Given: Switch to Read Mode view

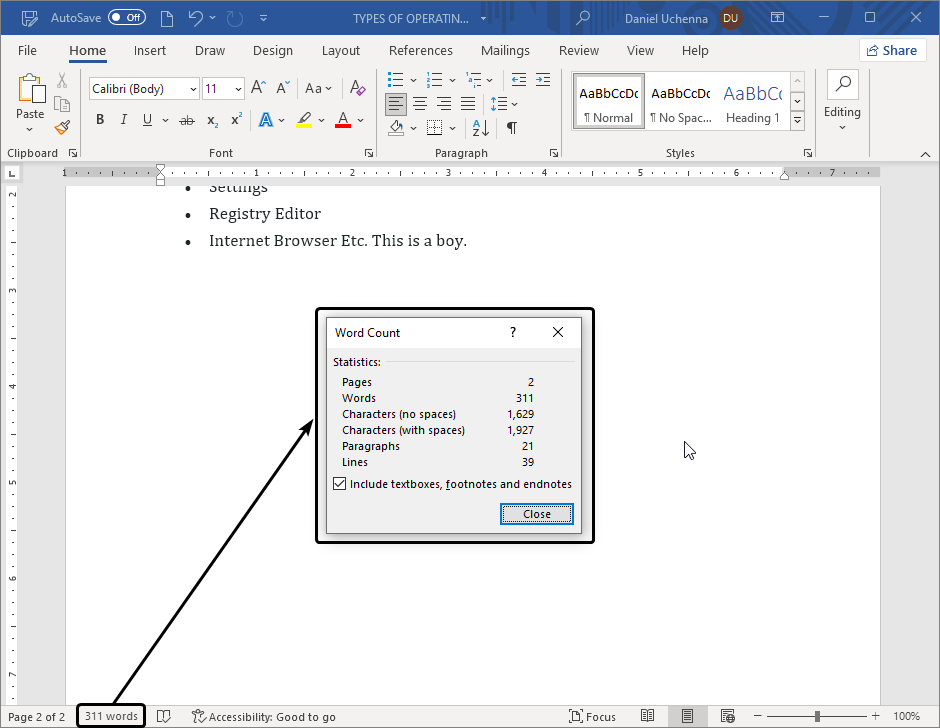Looking at the screenshot, I should pyautogui.click(x=648, y=716).
